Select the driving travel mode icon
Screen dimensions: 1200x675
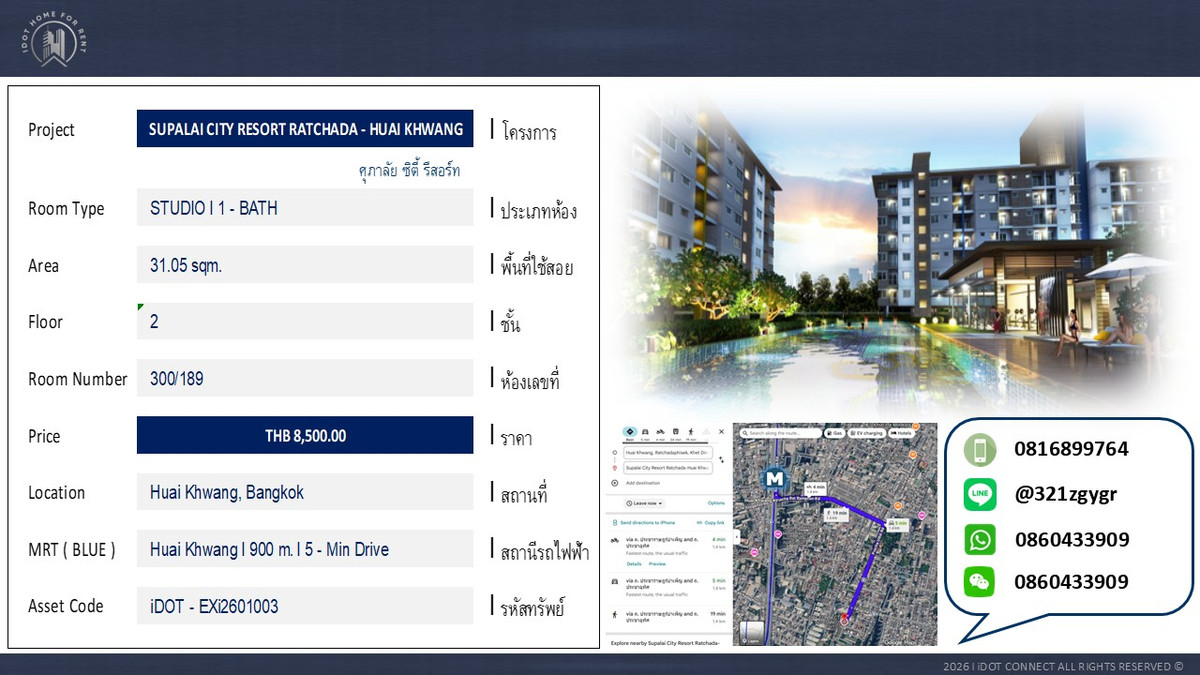point(646,431)
